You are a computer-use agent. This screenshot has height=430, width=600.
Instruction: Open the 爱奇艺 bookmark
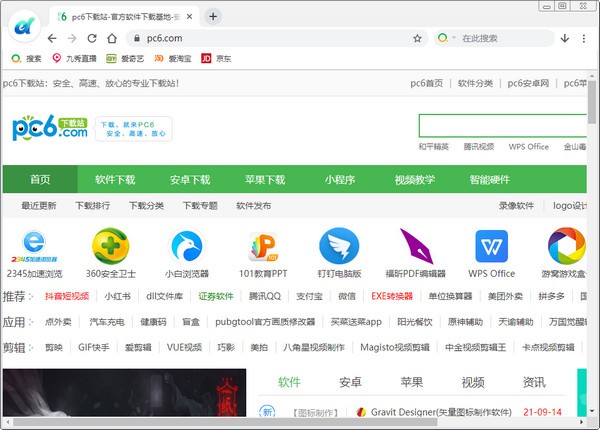125,59
